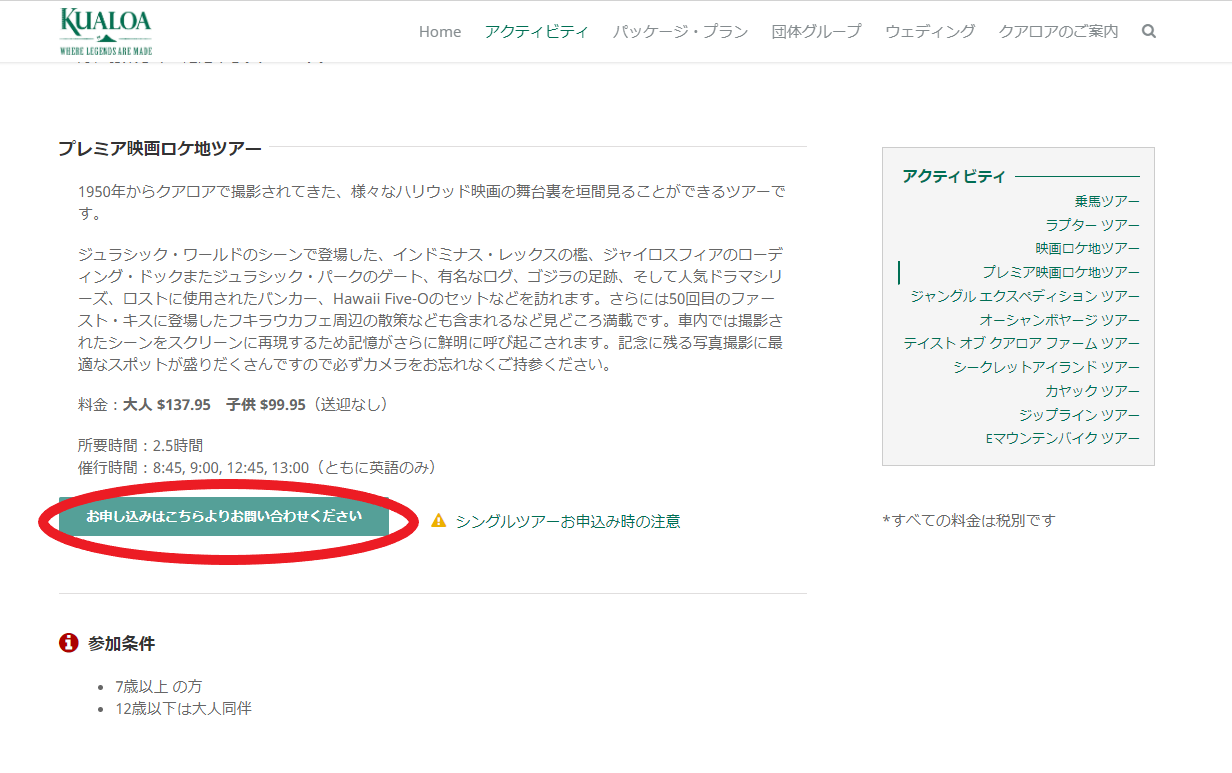Viewport: 1232px width, 773px height.
Task: Click the プレミア映画ロケ地ツアー section heading
Action: 160,148
